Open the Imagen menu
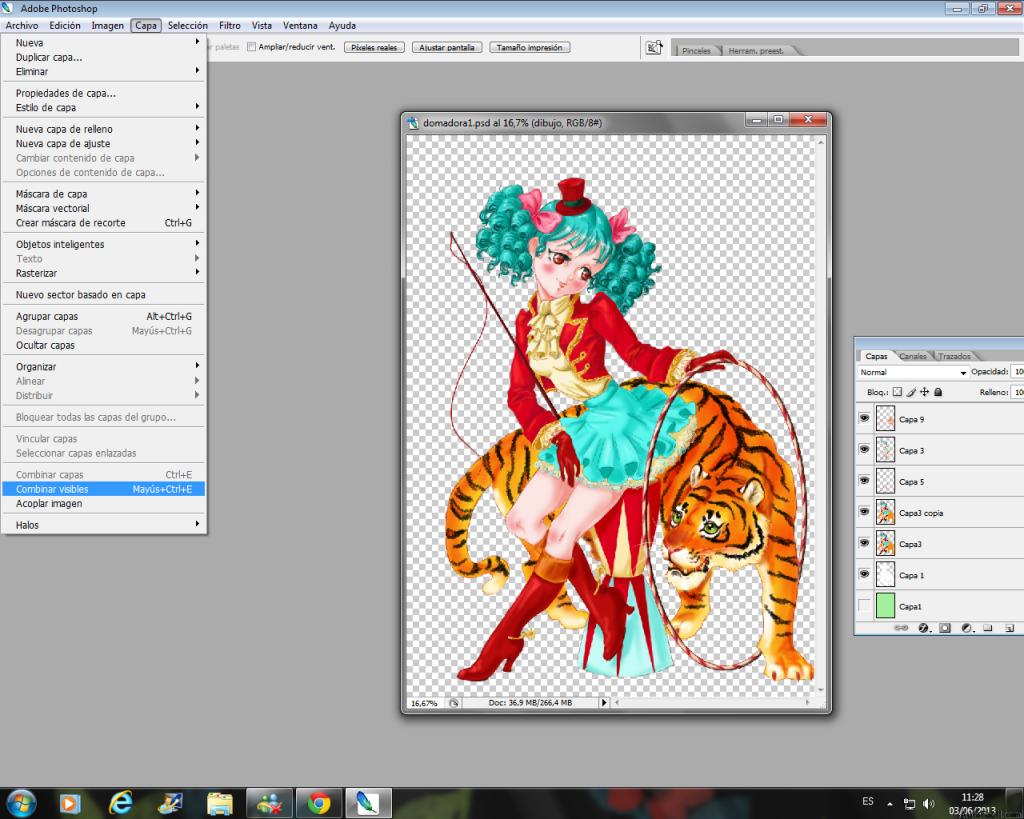Image resolution: width=1024 pixels, height=819 pixels. [x=107, y=25]
